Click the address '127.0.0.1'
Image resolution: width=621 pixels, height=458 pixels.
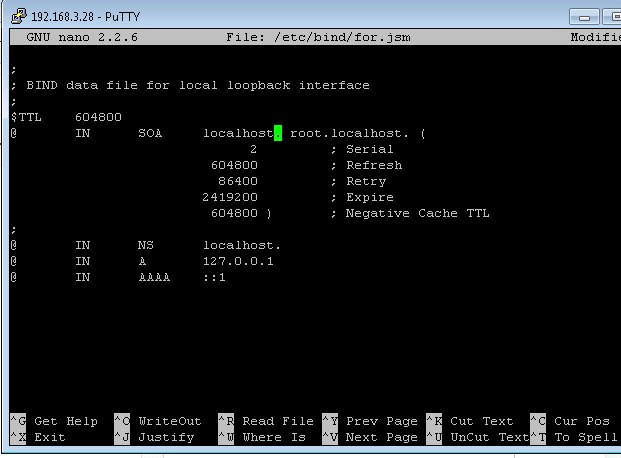click(x=238, y=261)
